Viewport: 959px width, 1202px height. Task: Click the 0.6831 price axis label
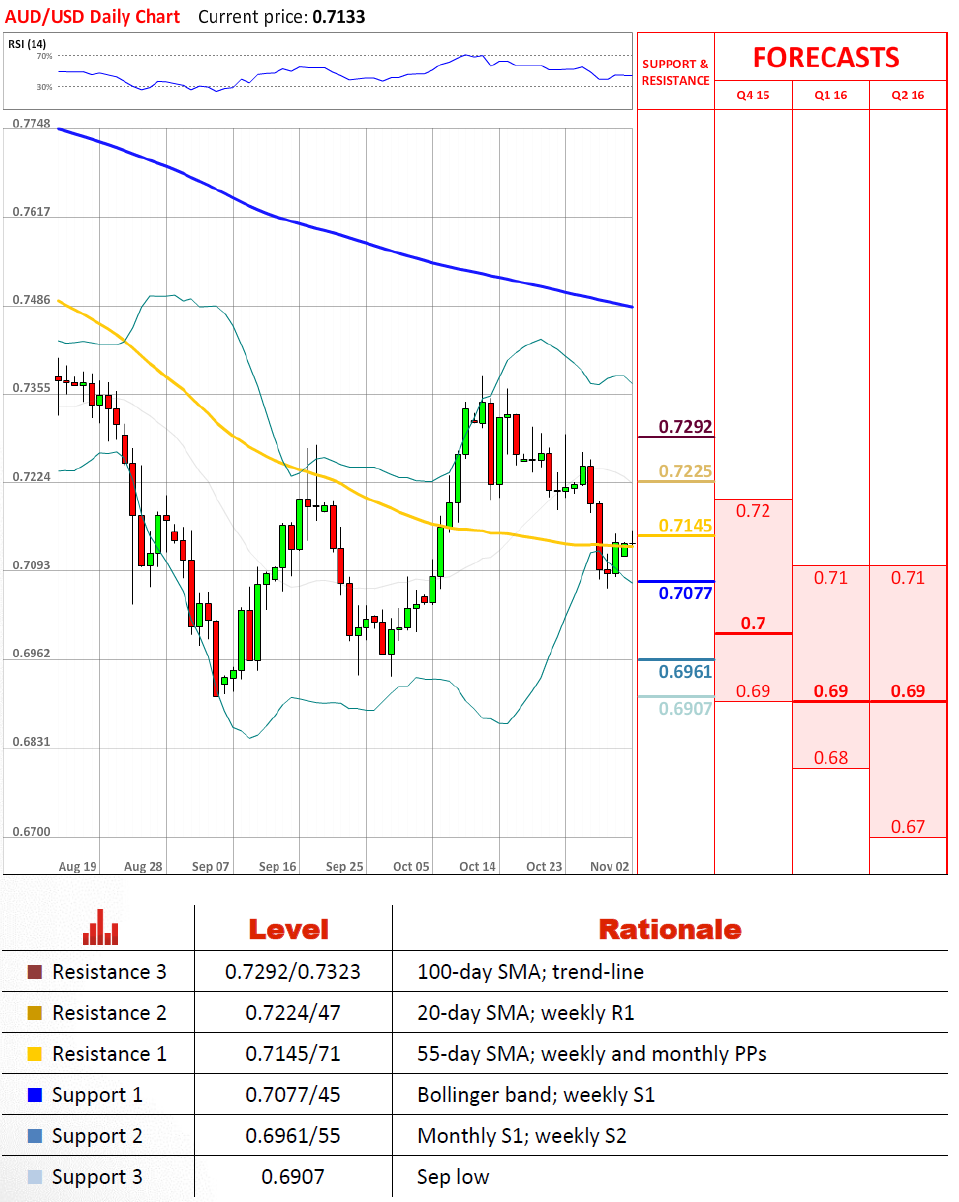31,742
